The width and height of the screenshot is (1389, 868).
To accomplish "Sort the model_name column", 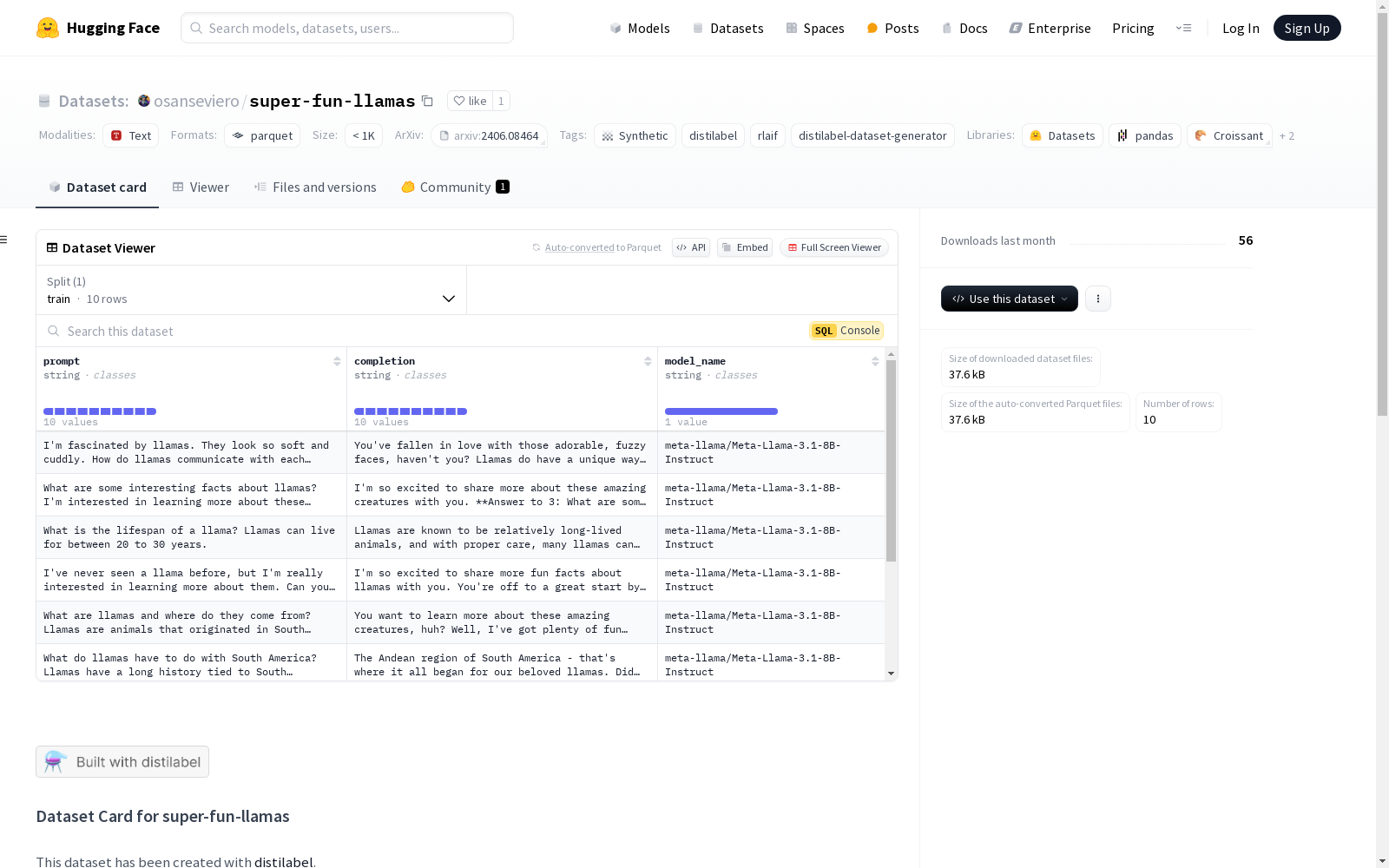I will tap(875, 361).
